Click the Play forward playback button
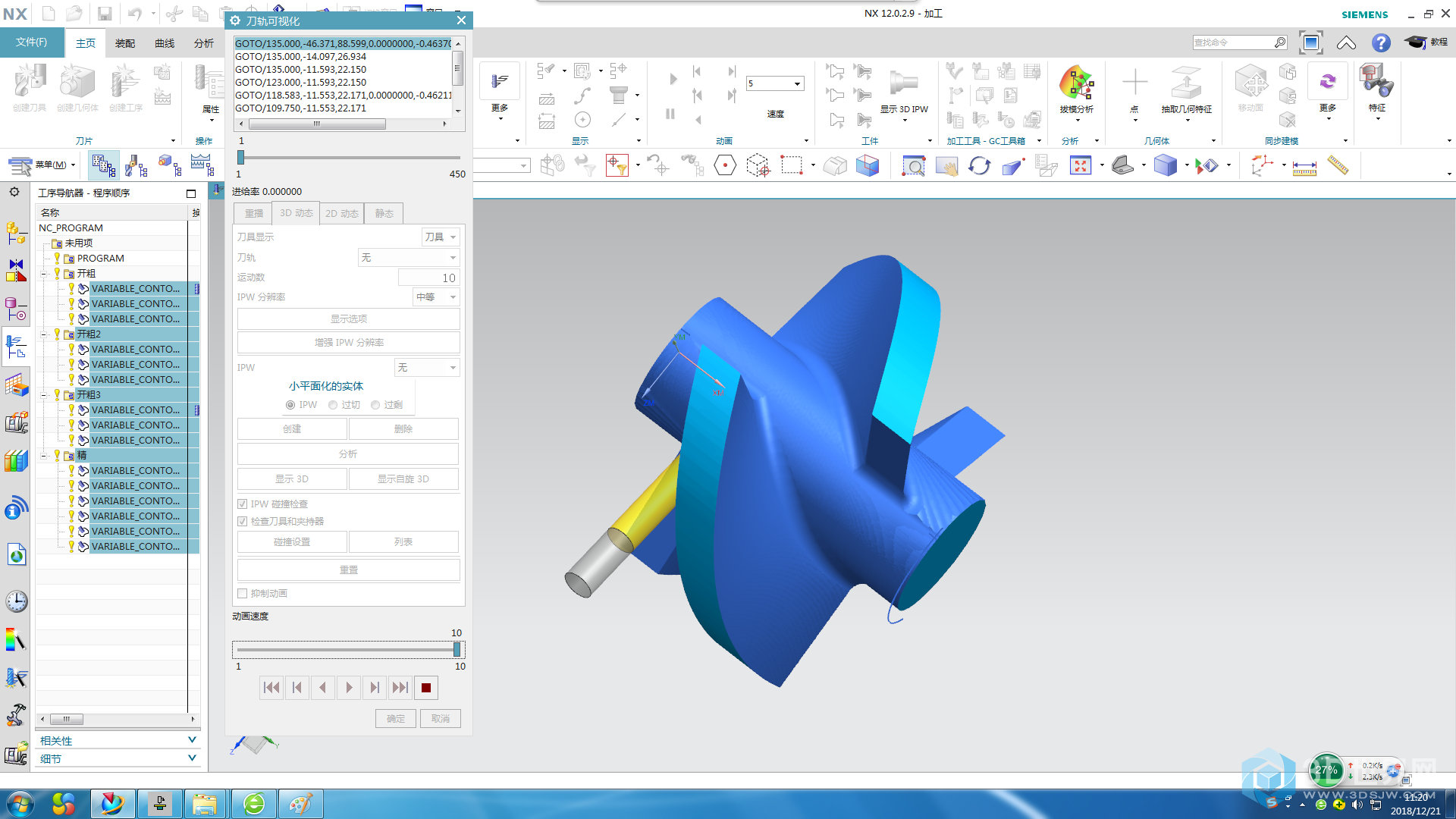Viewport: 1456px width, 819px height. coord(349,688)
